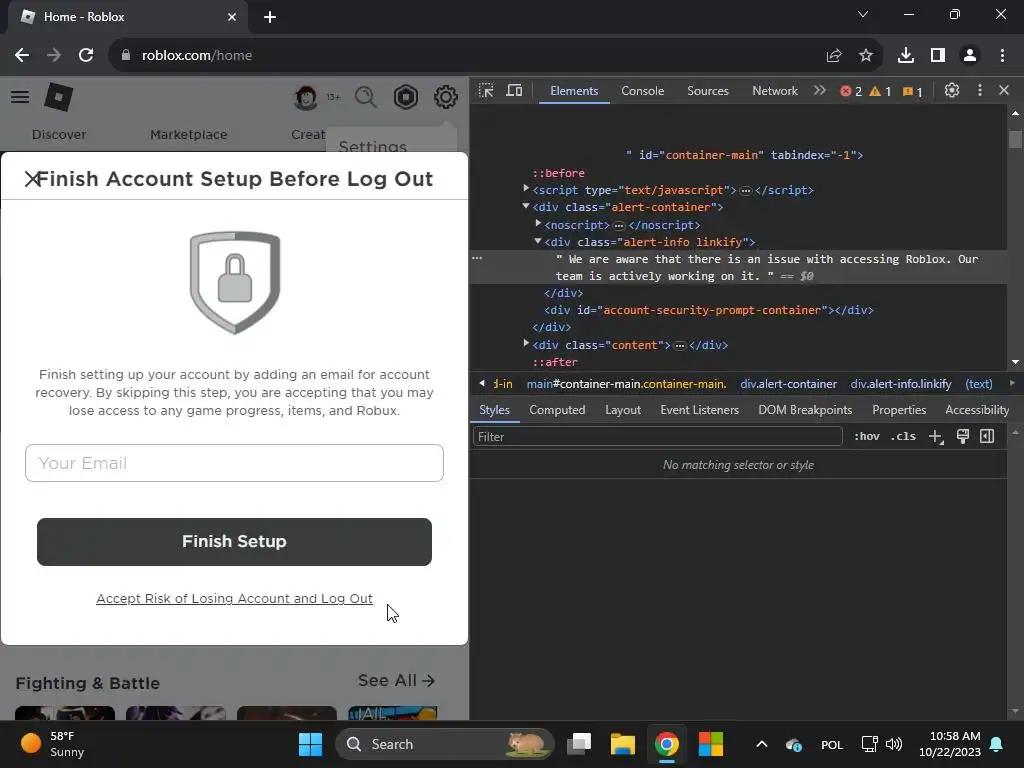Focus the Your Email input field
Screen dimensions: 1024x768
point(234,463)
